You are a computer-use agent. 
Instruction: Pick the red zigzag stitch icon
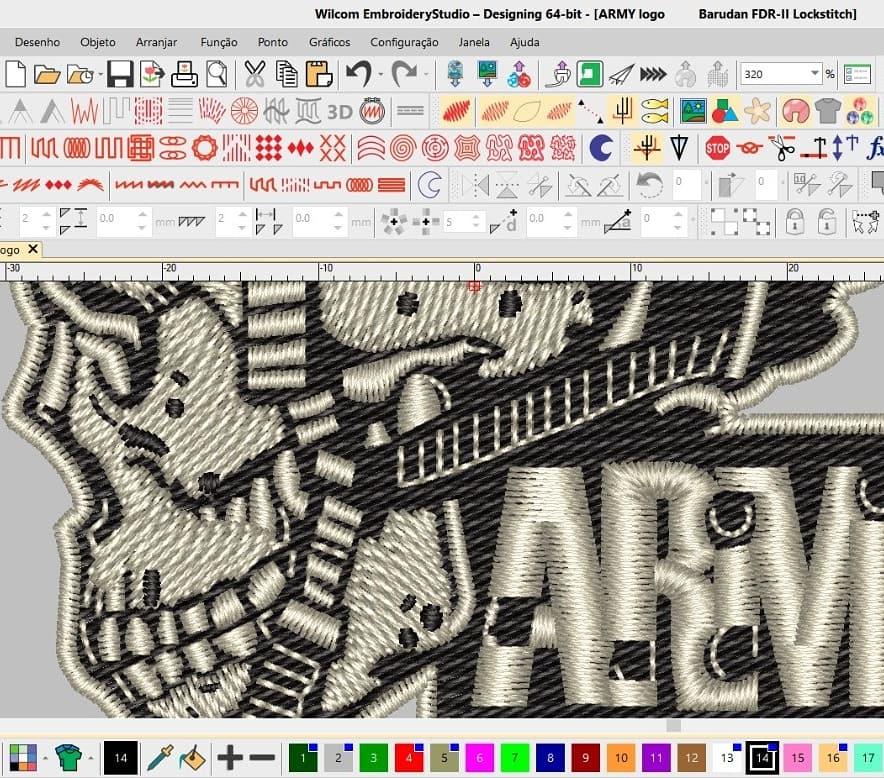click(85, 111)
